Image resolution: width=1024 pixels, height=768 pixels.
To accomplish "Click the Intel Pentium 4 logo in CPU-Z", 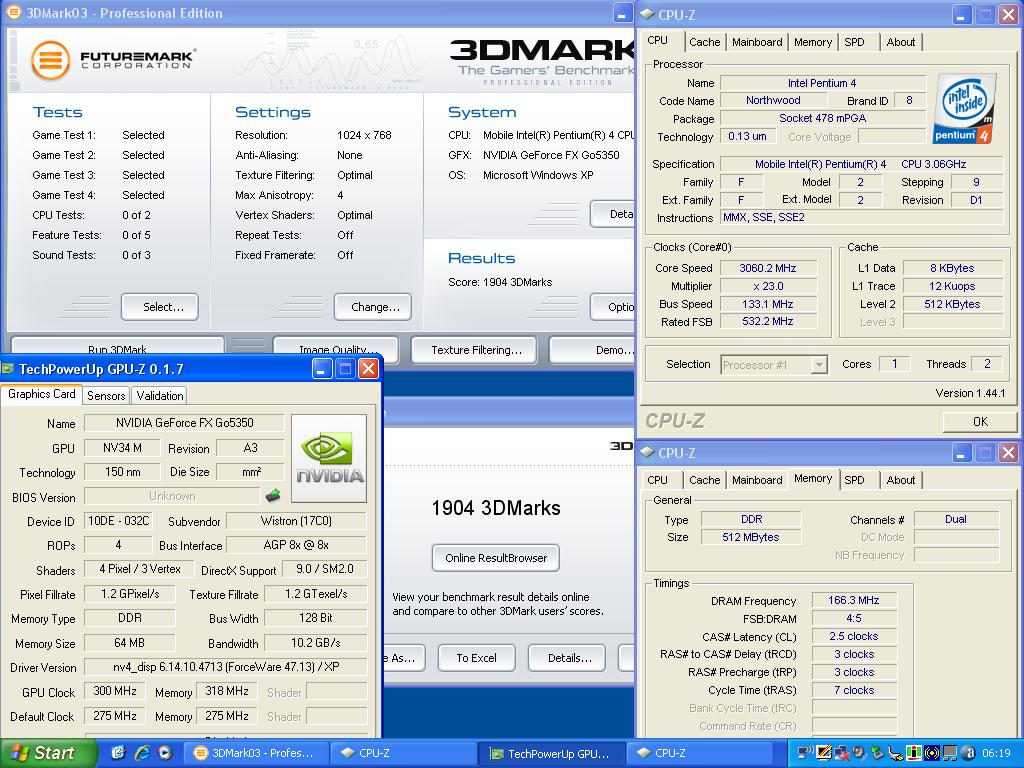I will (x=965, y=108).
